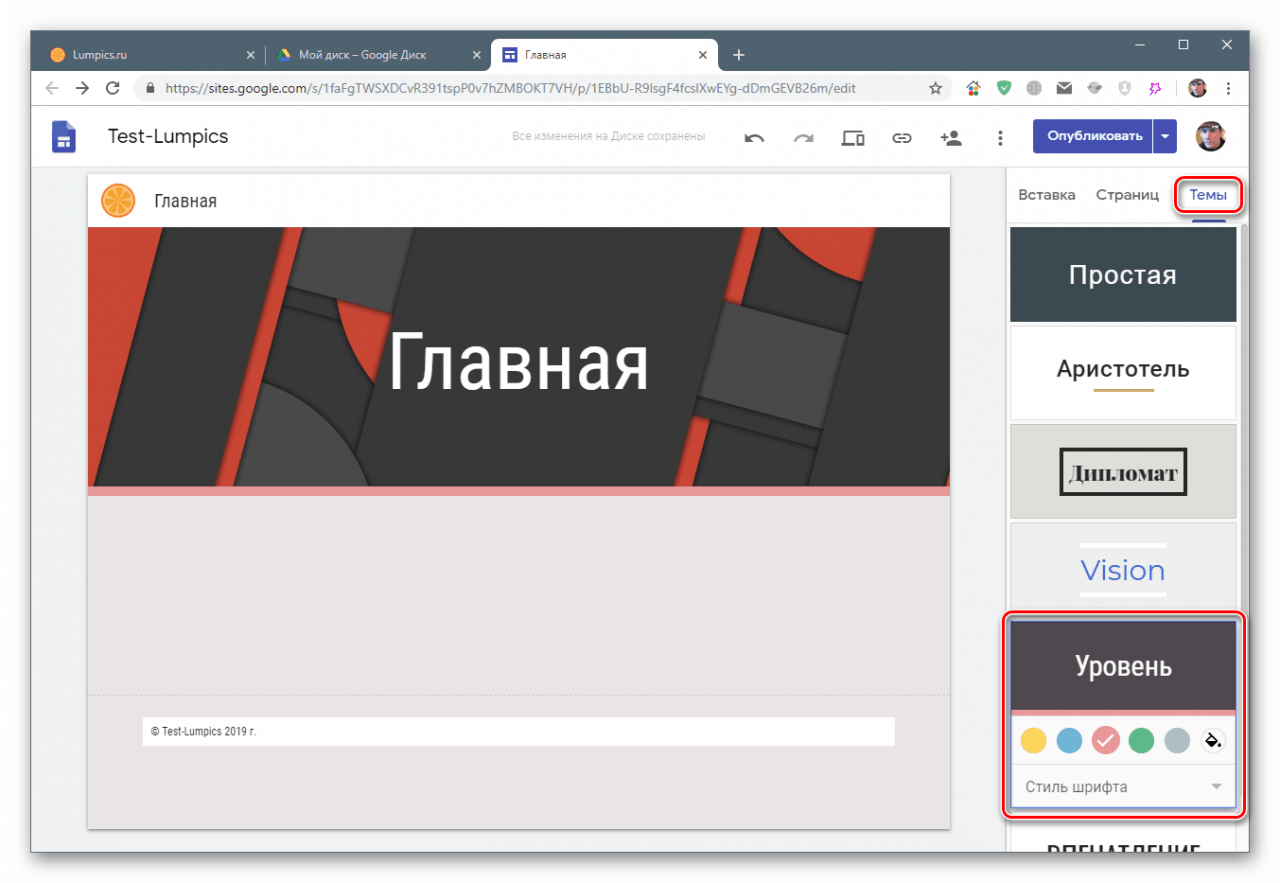
Task: Open Google account avatar in Sites
Action: 1211,136
